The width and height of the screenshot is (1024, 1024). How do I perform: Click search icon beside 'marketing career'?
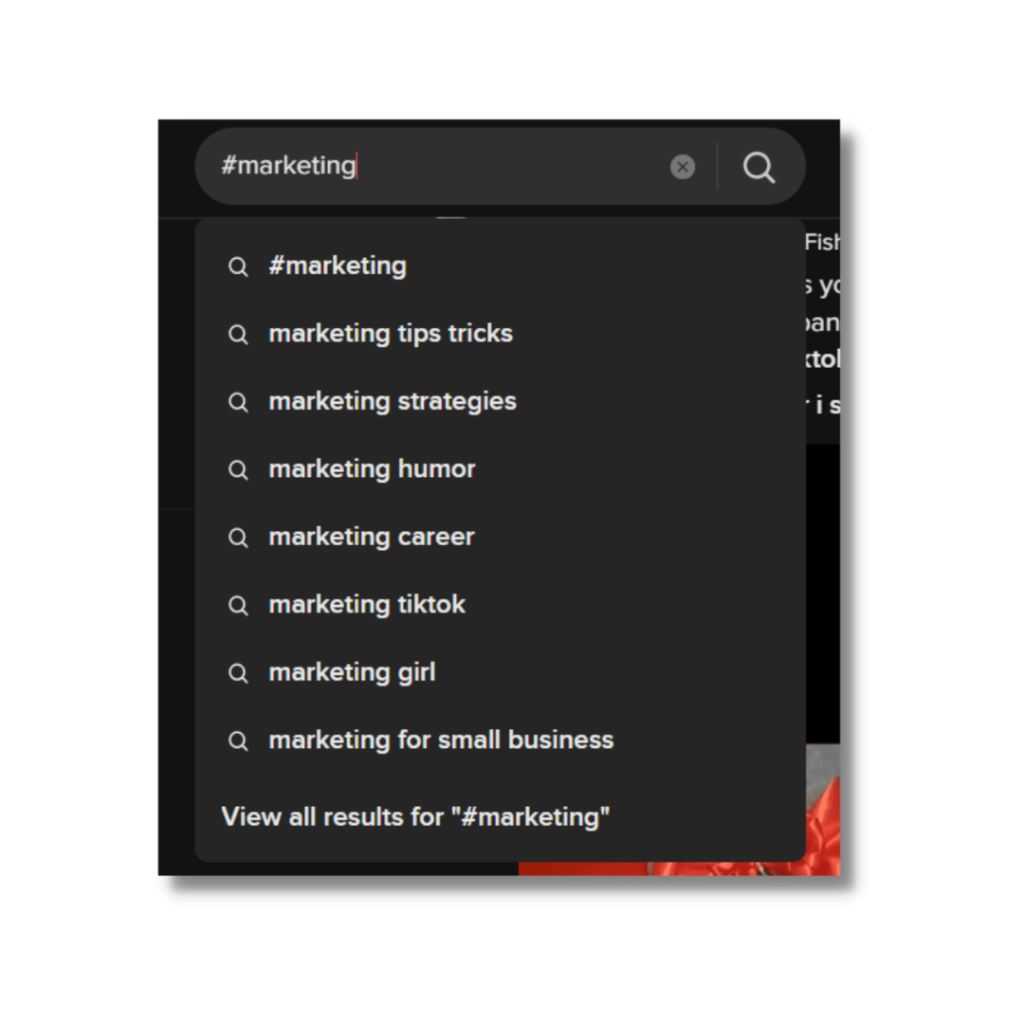238,537
